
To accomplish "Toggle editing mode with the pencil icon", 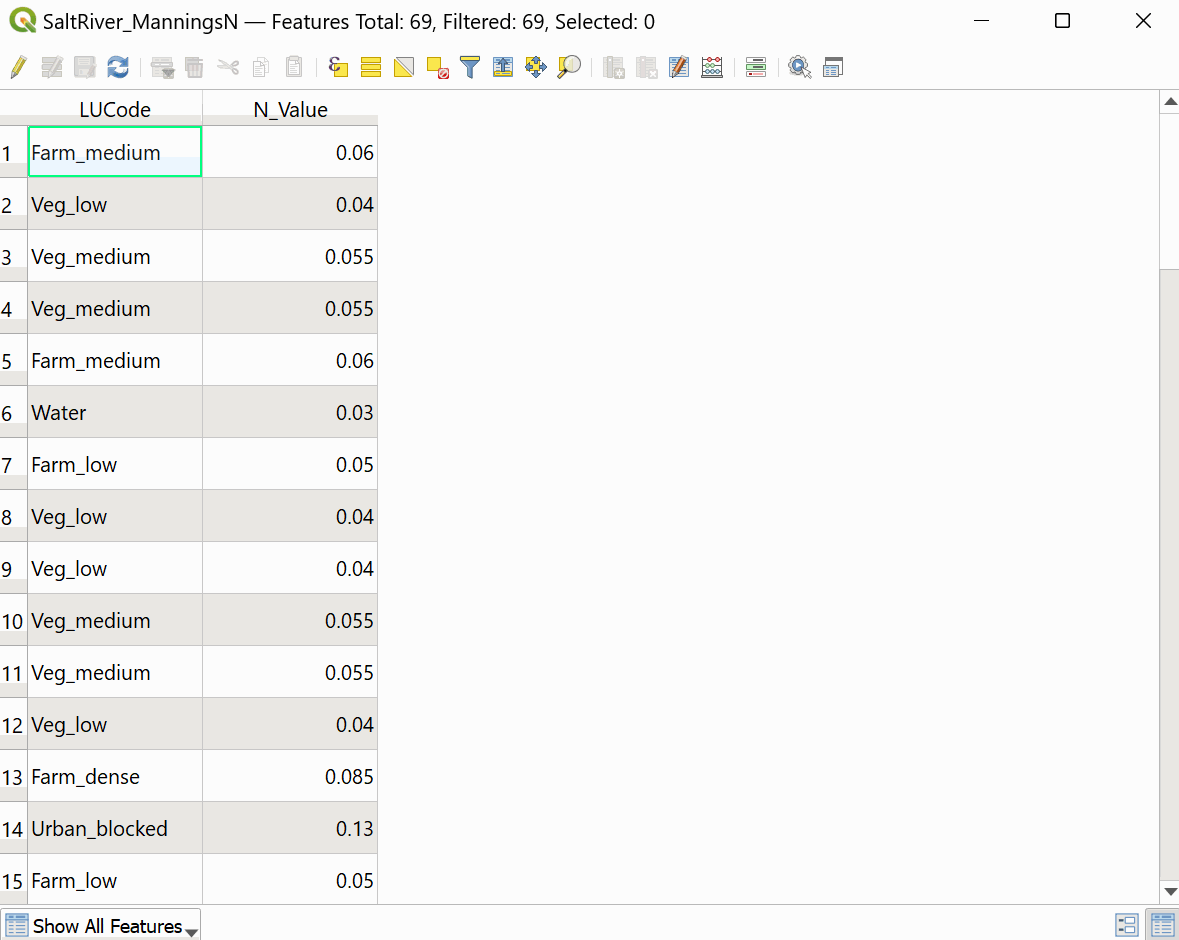I will pyautogui.click(x=17, y=67).
